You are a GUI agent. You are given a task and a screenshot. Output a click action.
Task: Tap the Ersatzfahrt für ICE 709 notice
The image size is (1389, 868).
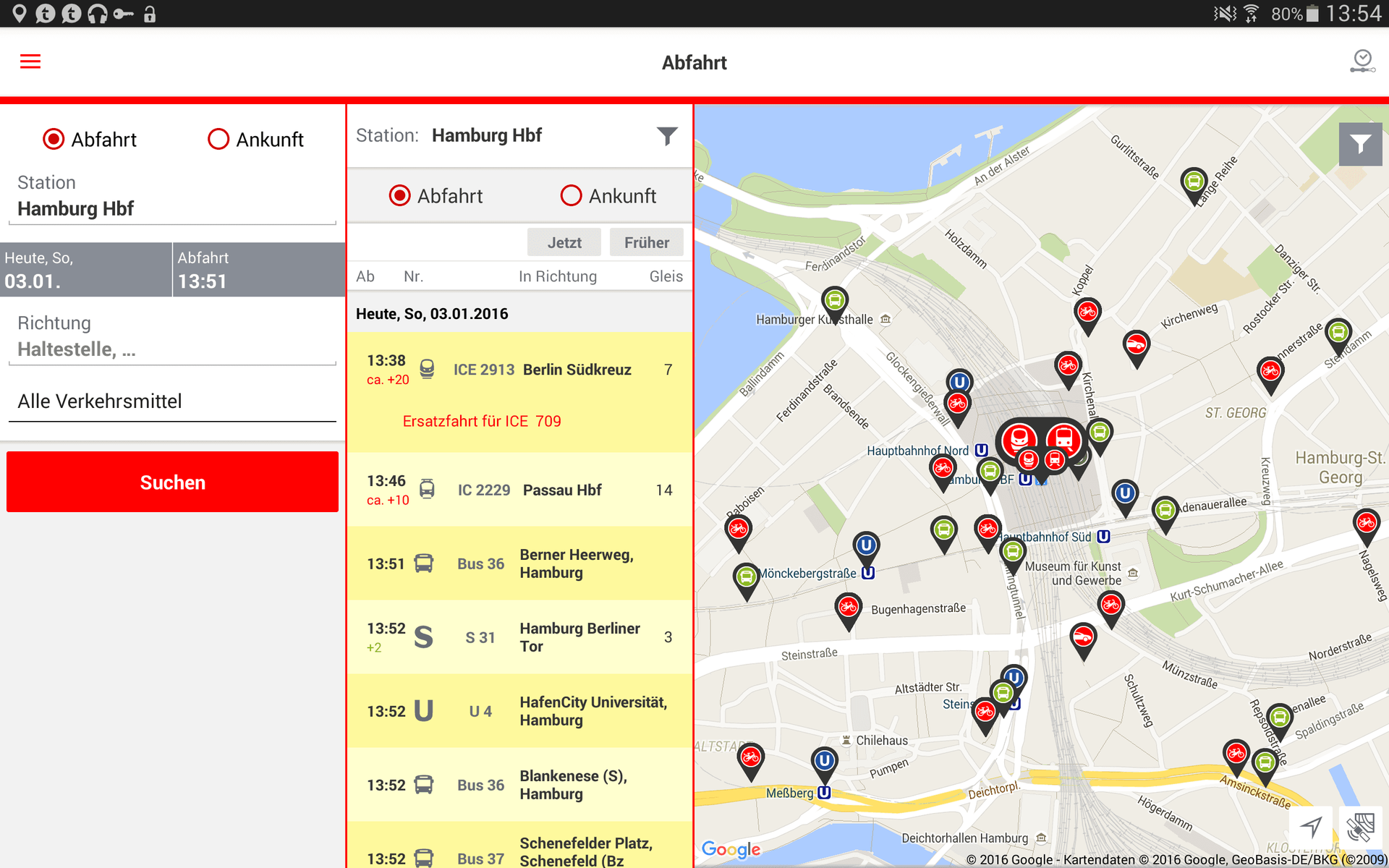point(482,421)
